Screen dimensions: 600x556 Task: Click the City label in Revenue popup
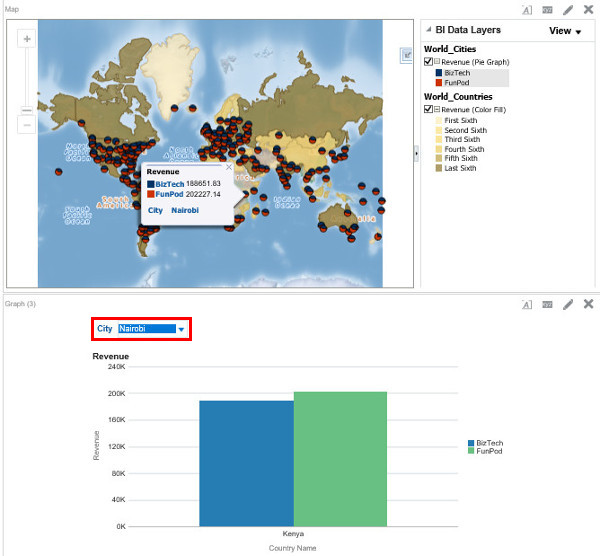point(155,210)
